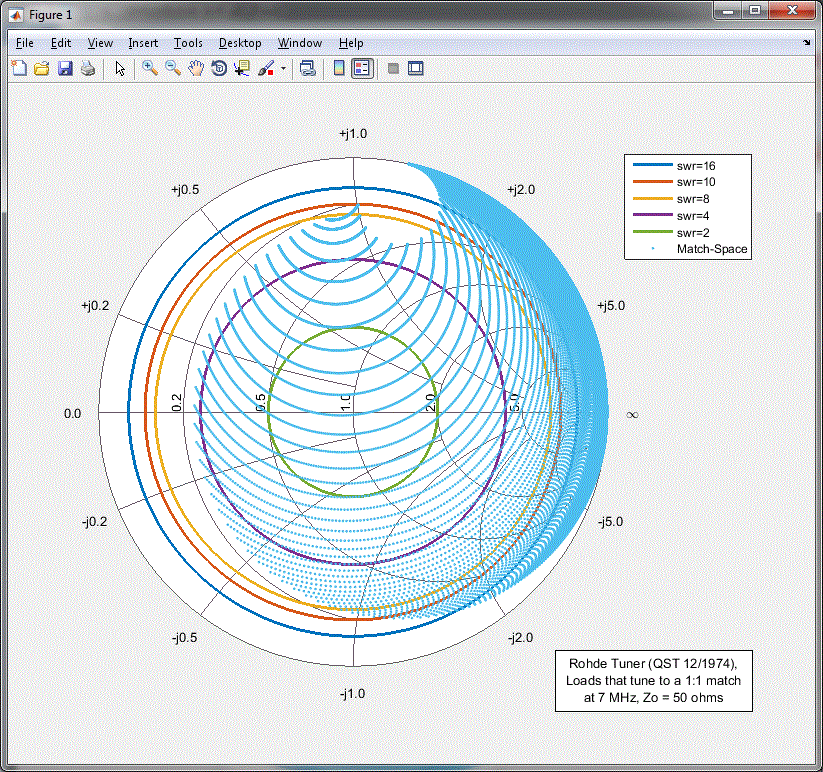Create a new figure document
This screenshot has width=823, height=772.
pos(18,68)
